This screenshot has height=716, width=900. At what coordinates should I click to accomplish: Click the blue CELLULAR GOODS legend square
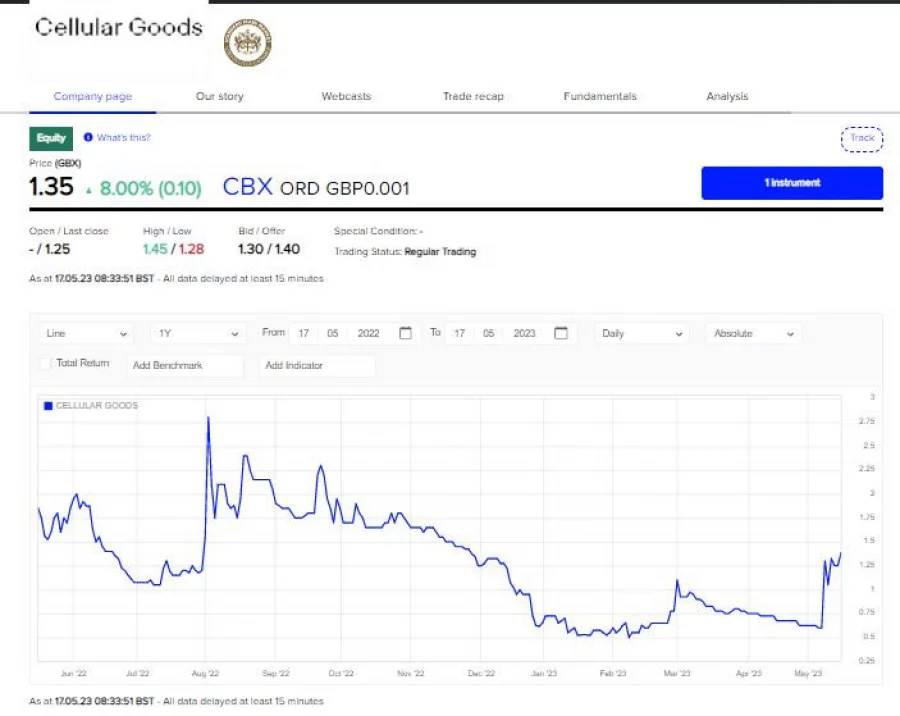point(46,405)
